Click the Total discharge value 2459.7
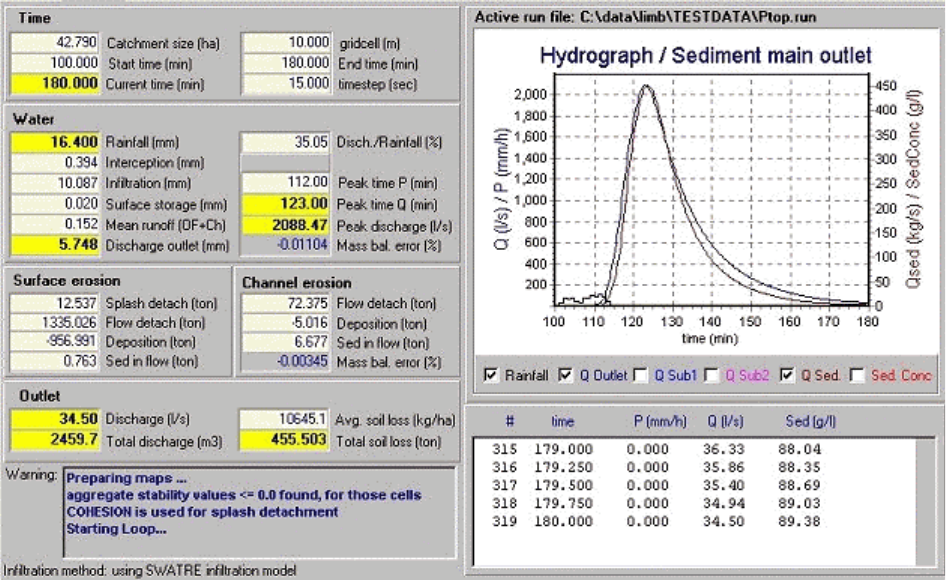This screenshot has height=580, width=946. coord(54,440)
